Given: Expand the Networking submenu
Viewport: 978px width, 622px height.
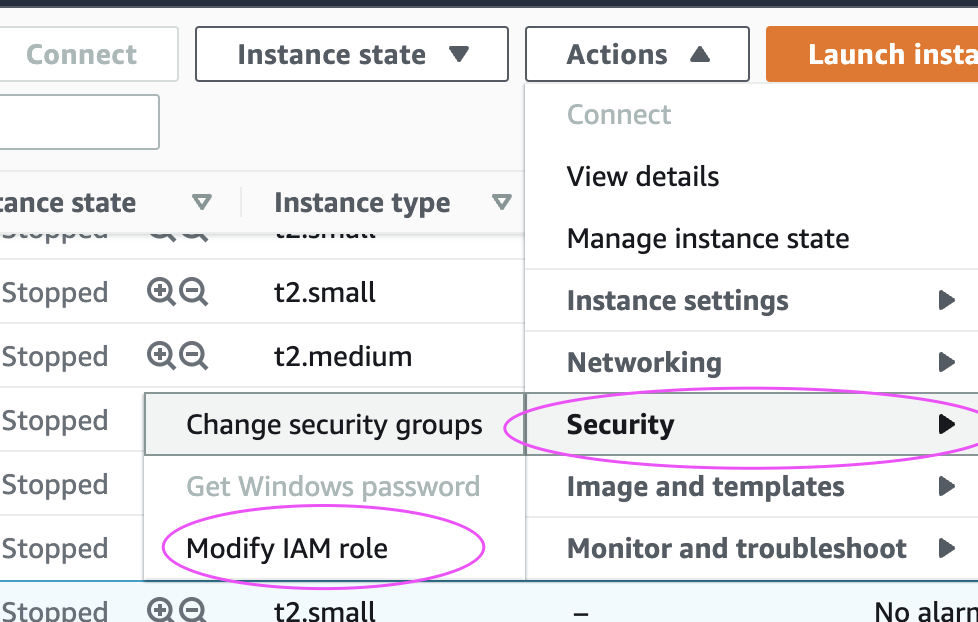Looking at the screenshot, I should pos(751,362).
